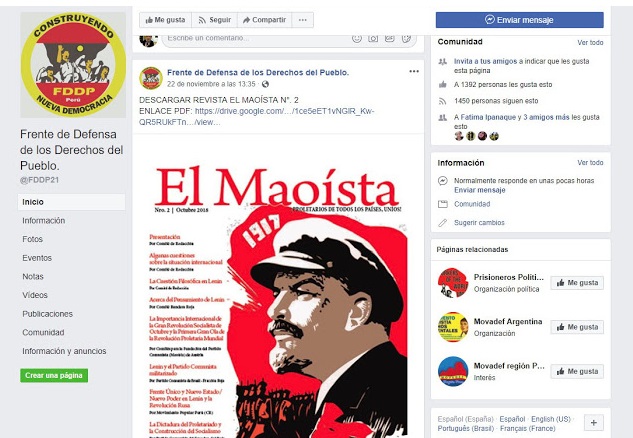This screenshot has height=438, width=633.
Task: Click the post's globe privacy icon
Action: pos(265,84)
